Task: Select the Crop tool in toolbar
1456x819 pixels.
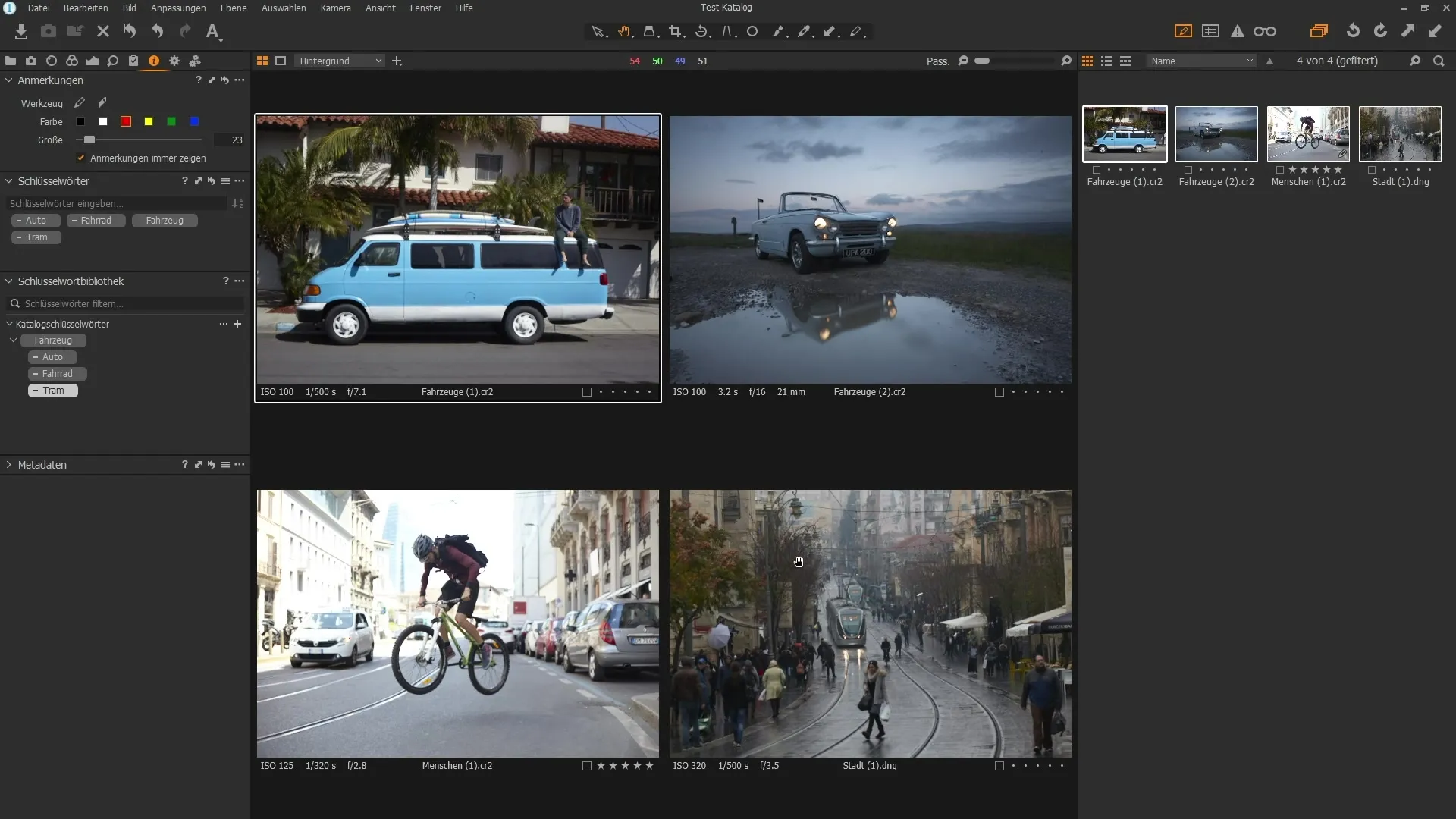Action: click(x=675, y=32)
